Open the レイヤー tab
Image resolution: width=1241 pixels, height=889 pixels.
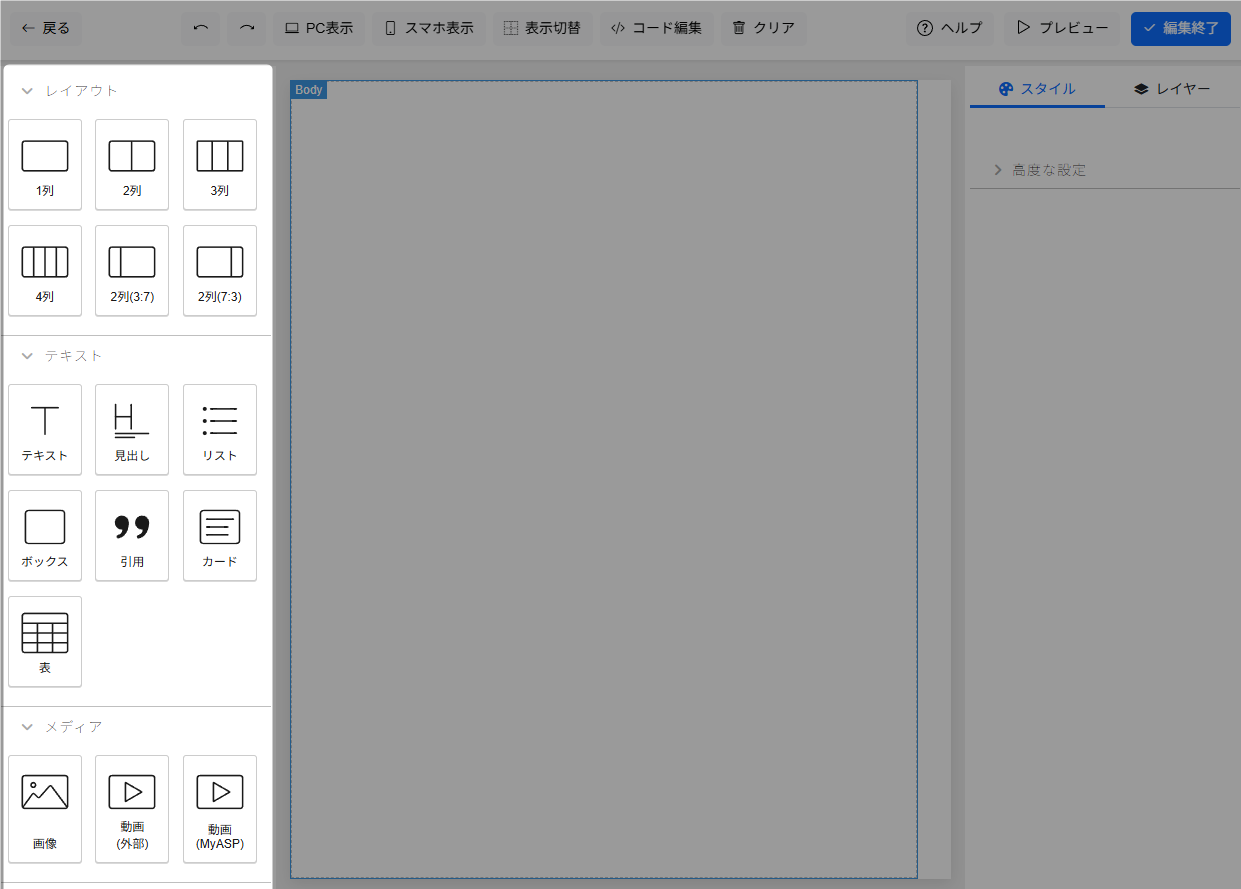(x=1172, y=89)
